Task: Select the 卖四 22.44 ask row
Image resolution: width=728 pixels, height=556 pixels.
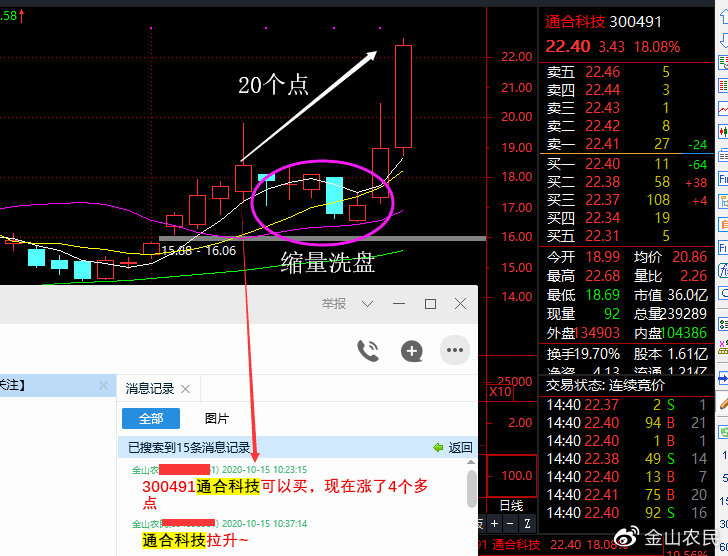Action: pyautogui.click(x=627, y=90)
